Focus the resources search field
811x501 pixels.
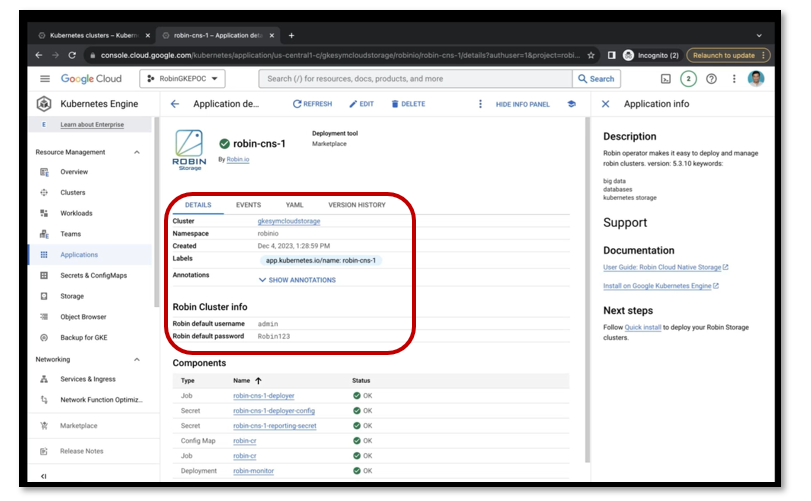(415, 79)
